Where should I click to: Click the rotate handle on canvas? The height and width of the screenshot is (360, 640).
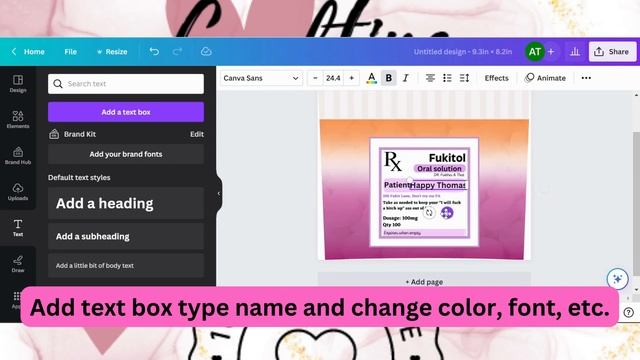click(429, 213)
